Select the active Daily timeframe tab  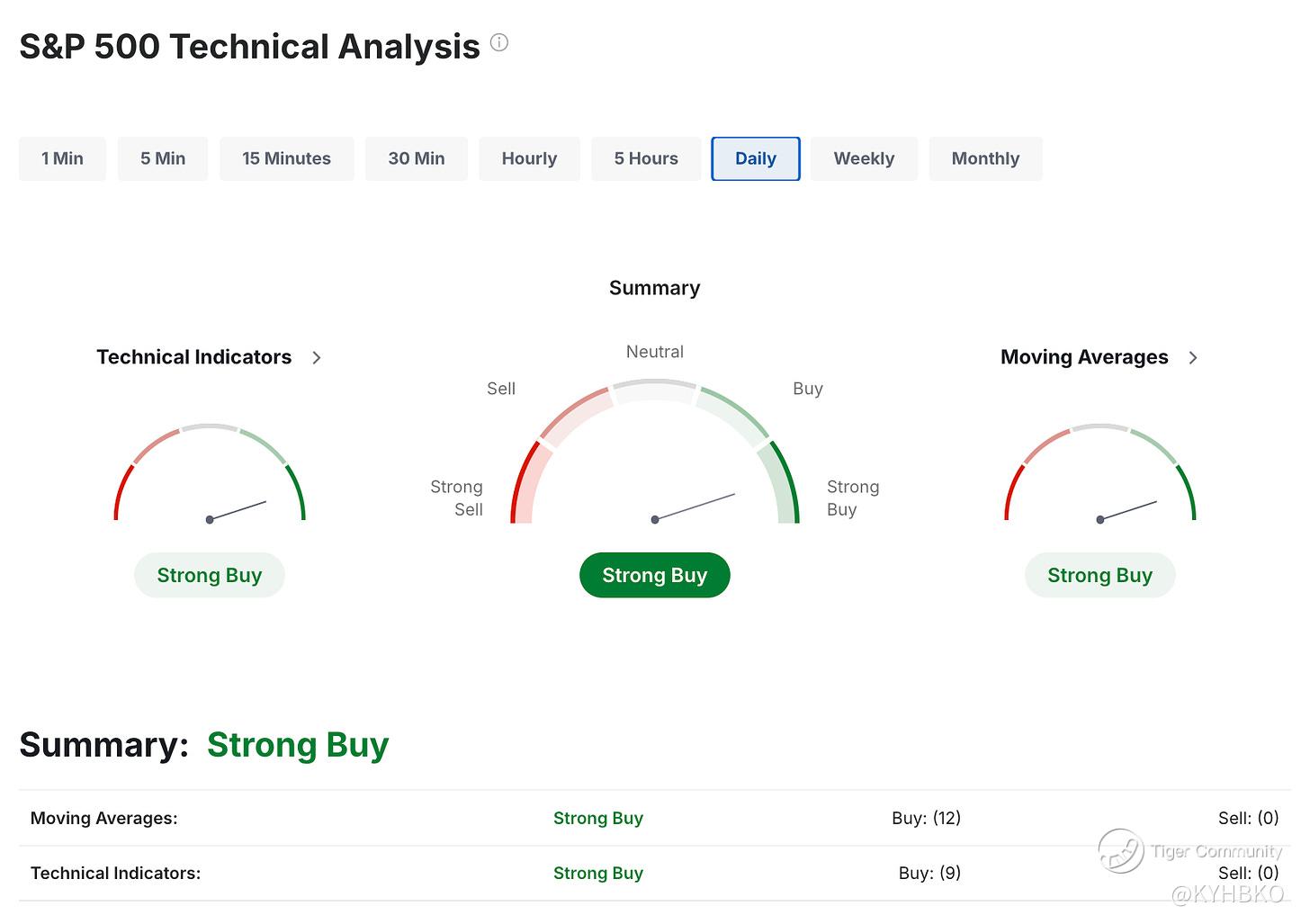[756, 158]
